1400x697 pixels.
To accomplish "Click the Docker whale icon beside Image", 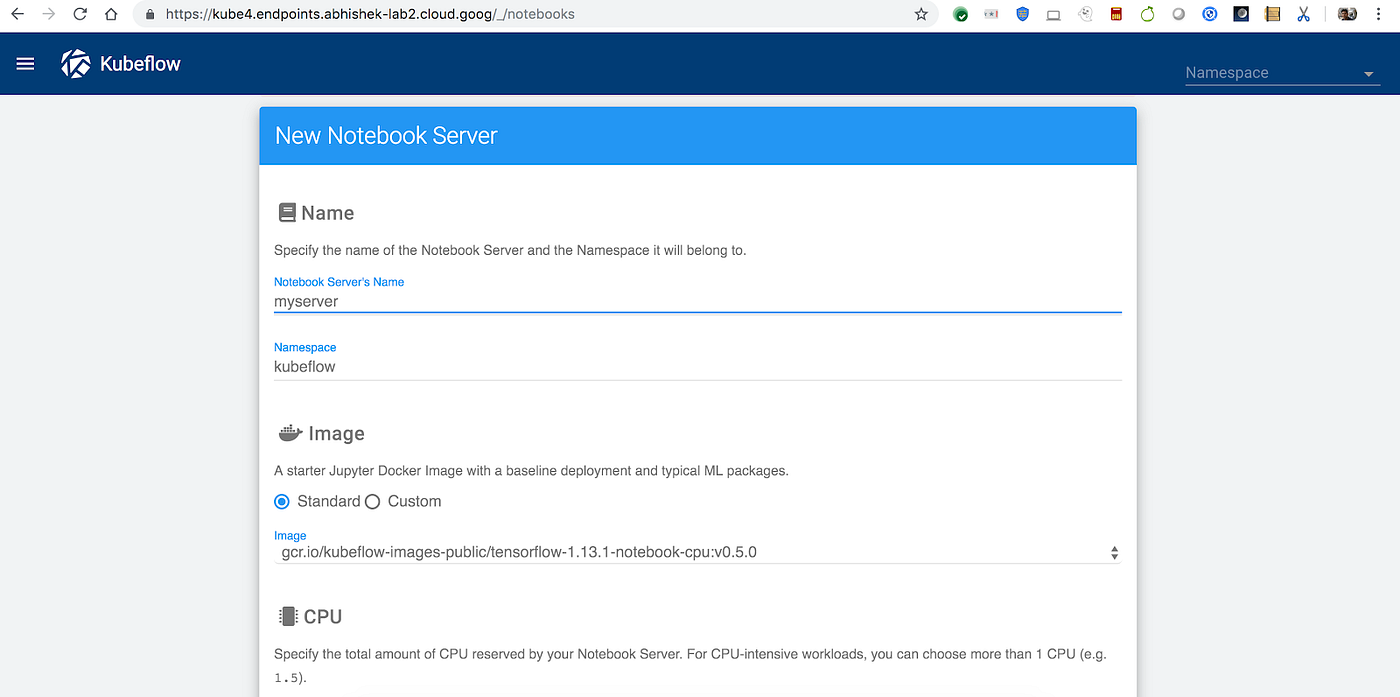I will click(x=290, y=433).
